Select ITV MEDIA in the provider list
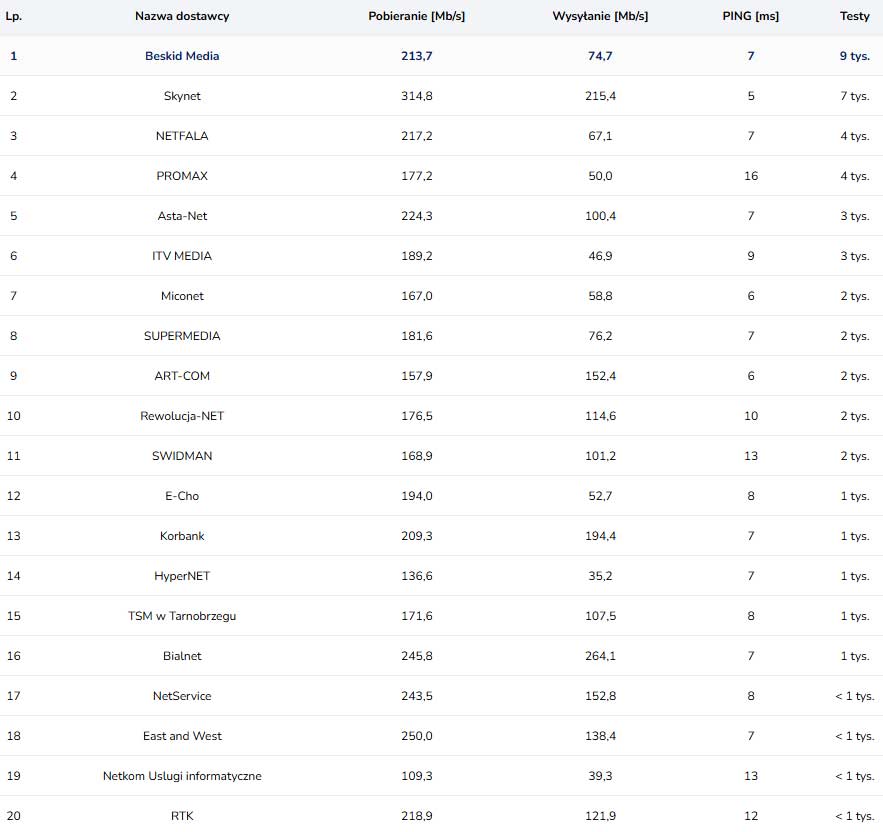883x832 pixels. coord(182,256)
